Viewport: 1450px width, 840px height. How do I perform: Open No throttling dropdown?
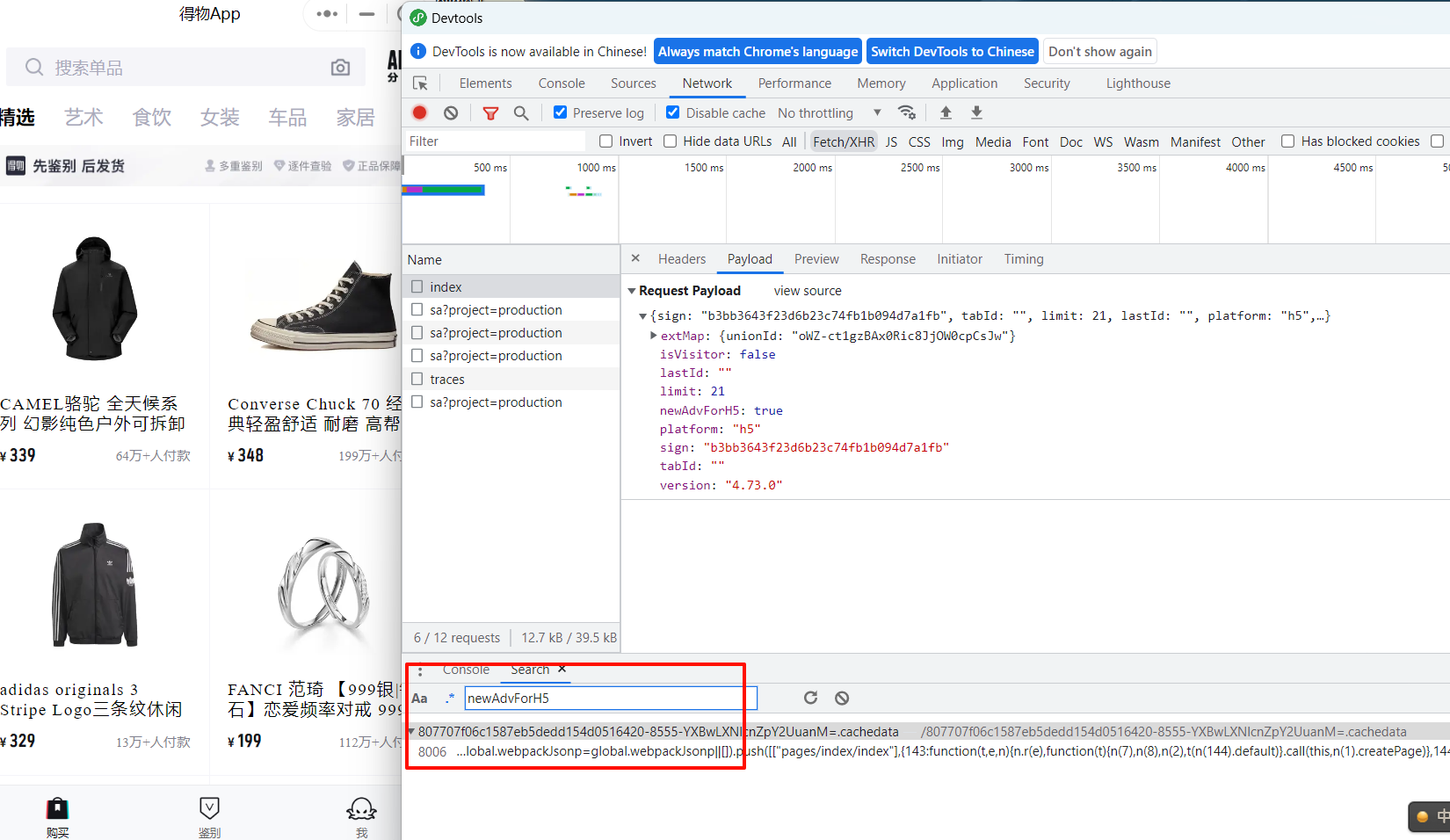pos(829,112)
